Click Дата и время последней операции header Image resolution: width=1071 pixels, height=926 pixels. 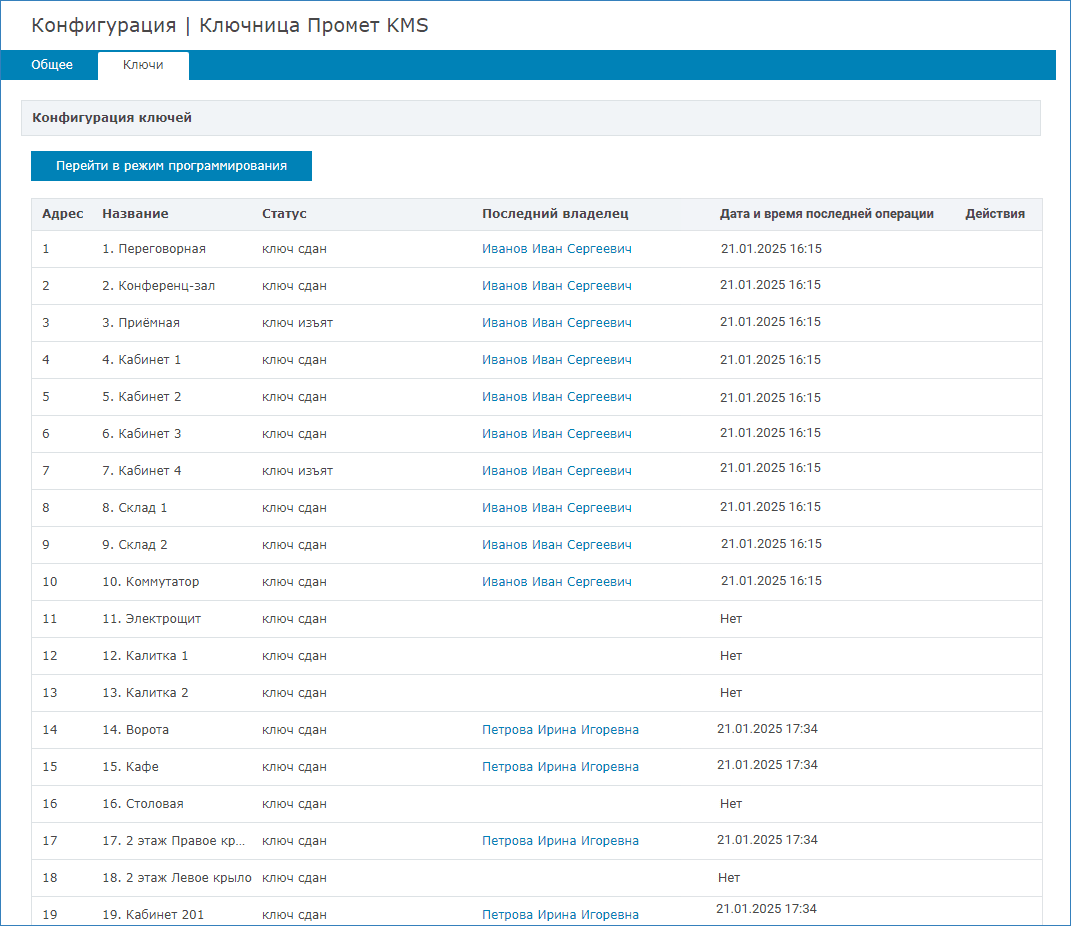tap(826, 214)
